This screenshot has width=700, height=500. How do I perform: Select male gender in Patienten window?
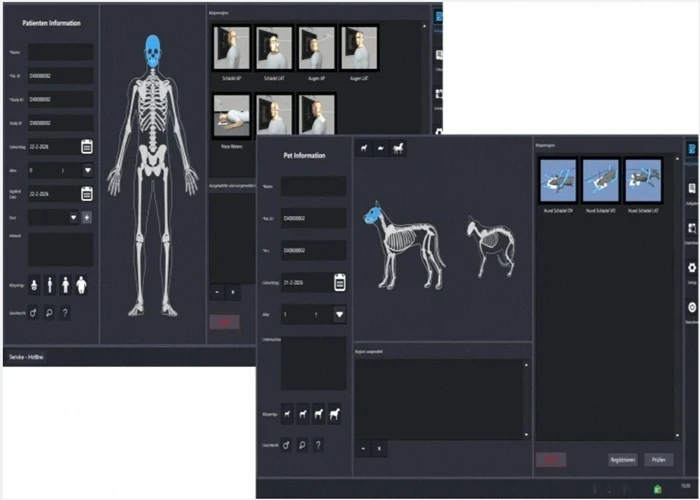coord(33,313)
